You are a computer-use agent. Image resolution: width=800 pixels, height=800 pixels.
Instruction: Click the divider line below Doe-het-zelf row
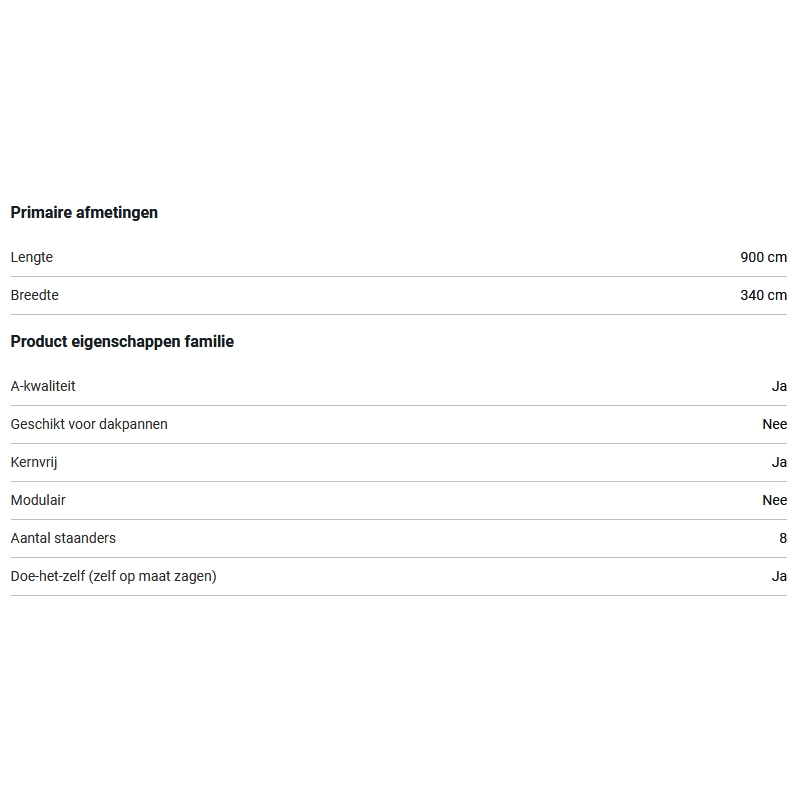(398, 595)
